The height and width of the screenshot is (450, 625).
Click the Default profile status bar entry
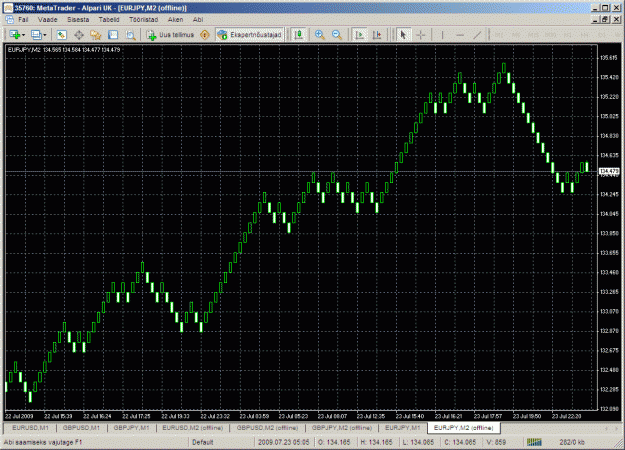coord(203,442)
